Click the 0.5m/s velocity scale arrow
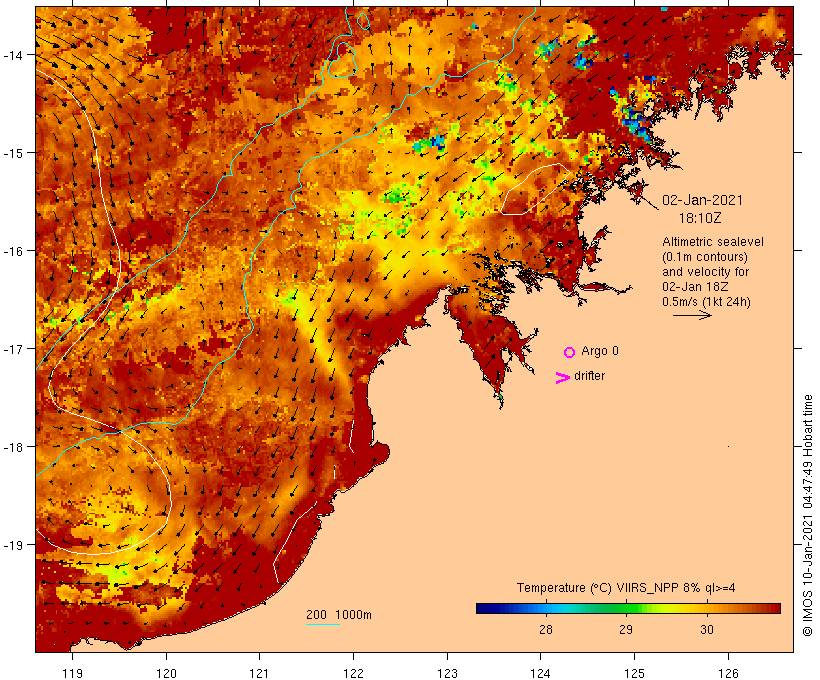 pyautogui.click(x=692, y=315)
